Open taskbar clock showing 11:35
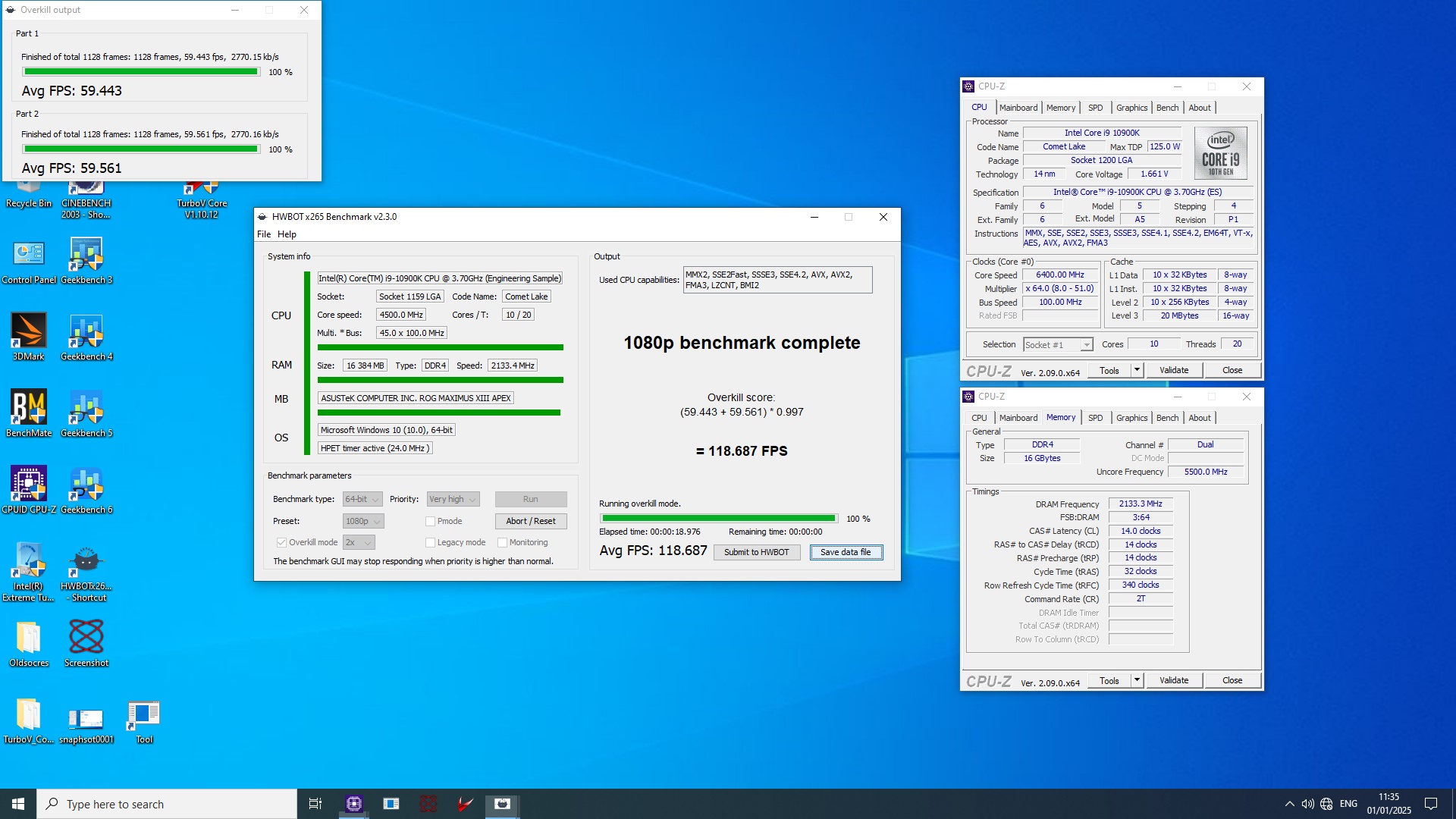The width and height of the screenshot is (1456, 819). (1389, 804)
